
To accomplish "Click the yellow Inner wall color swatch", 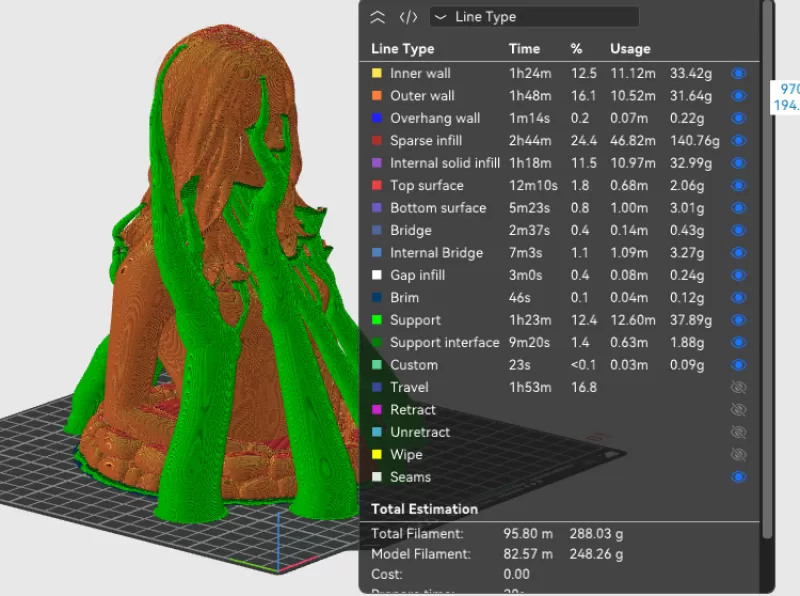I will 377,73.
